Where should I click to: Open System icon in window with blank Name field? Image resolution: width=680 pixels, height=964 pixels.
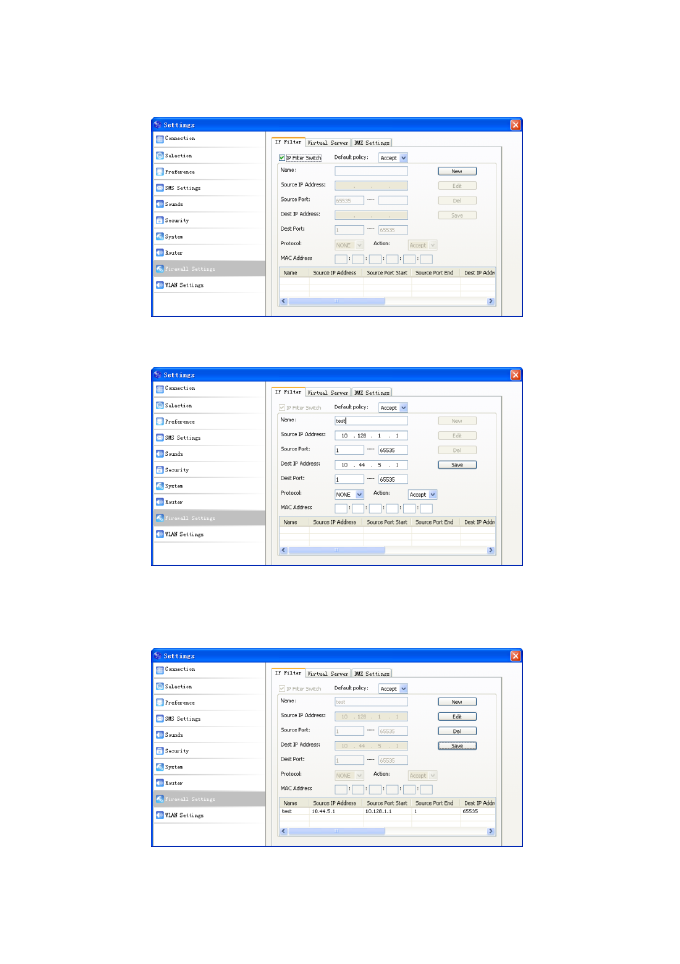click(x=160, y=236)
